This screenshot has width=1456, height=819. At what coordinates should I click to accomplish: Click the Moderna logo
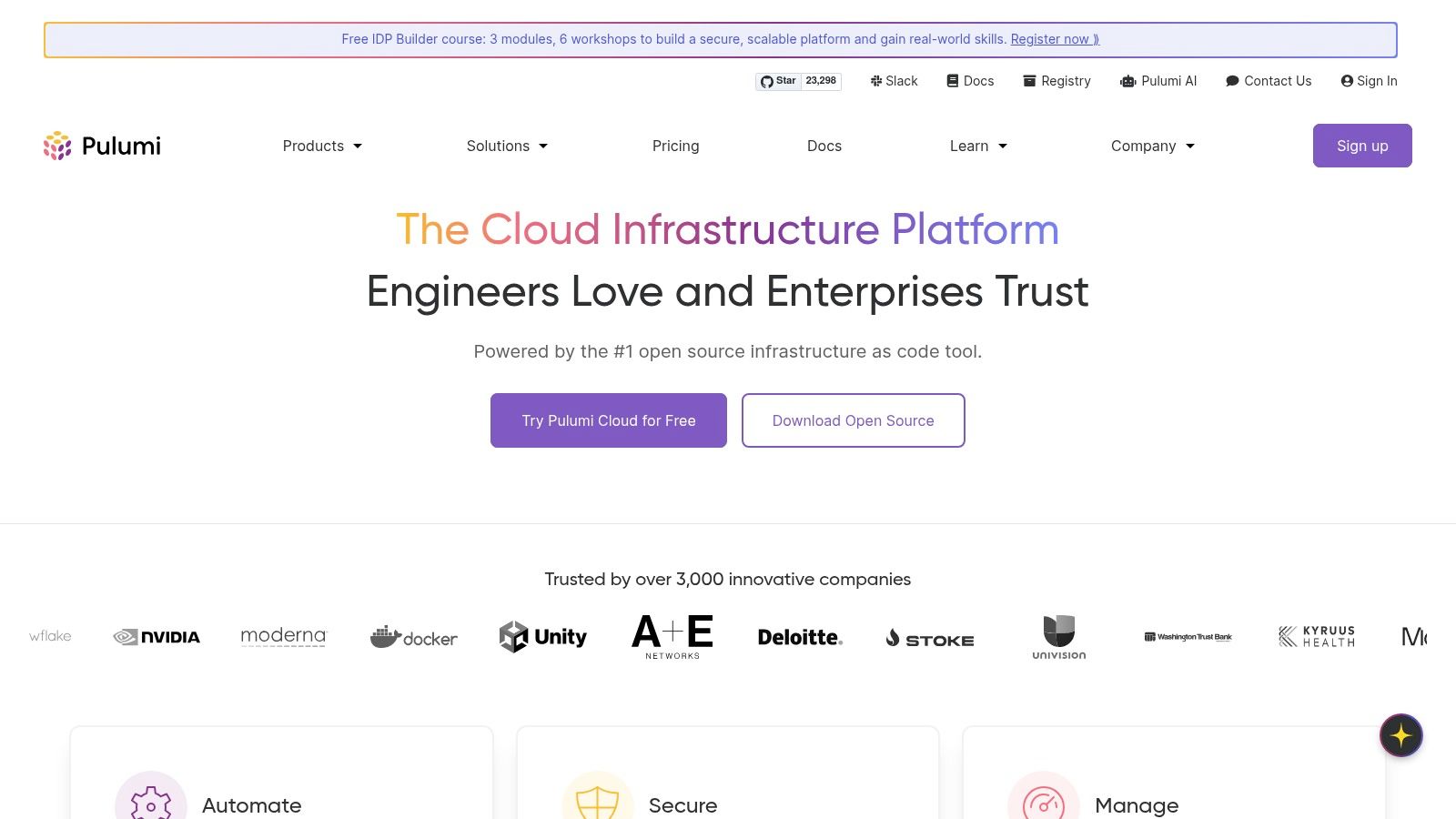[x=283, y=636]
